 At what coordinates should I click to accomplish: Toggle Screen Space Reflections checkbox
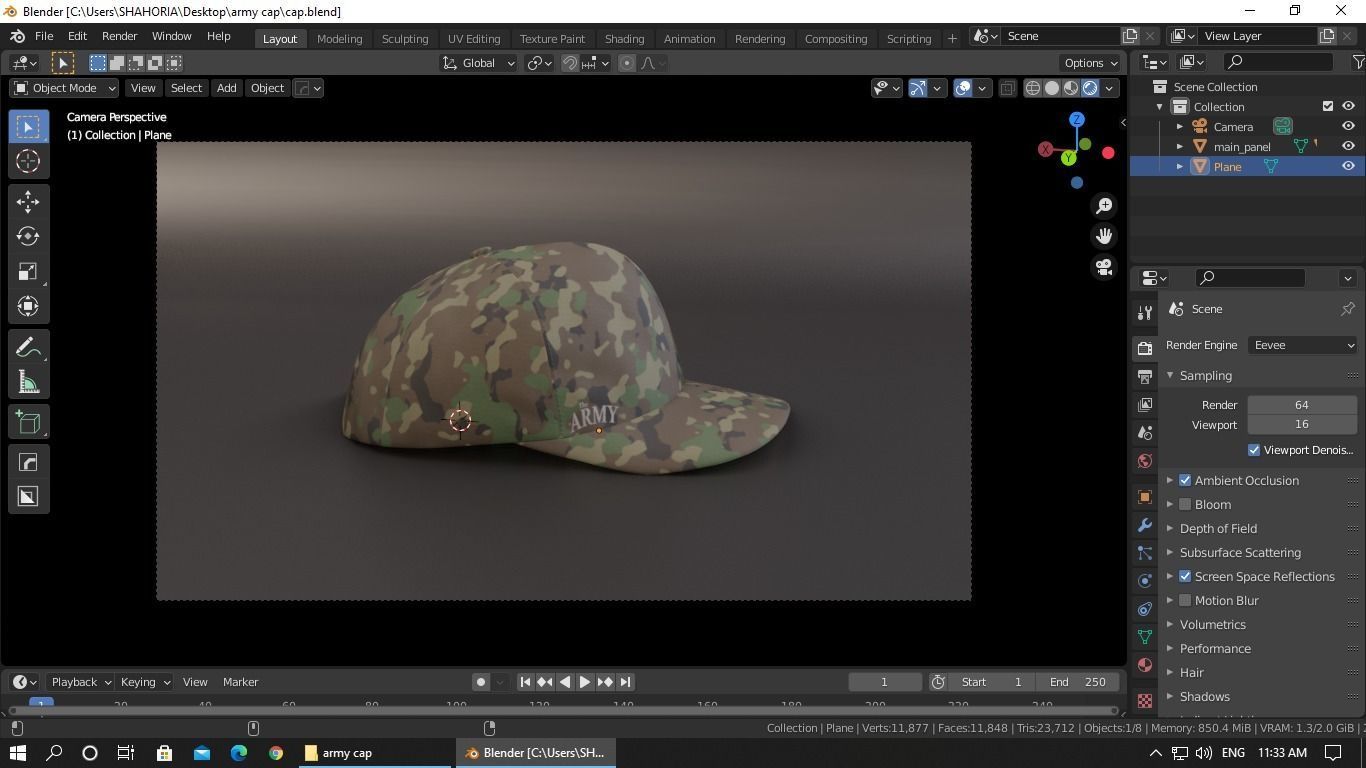click(x=1185, y=577)
